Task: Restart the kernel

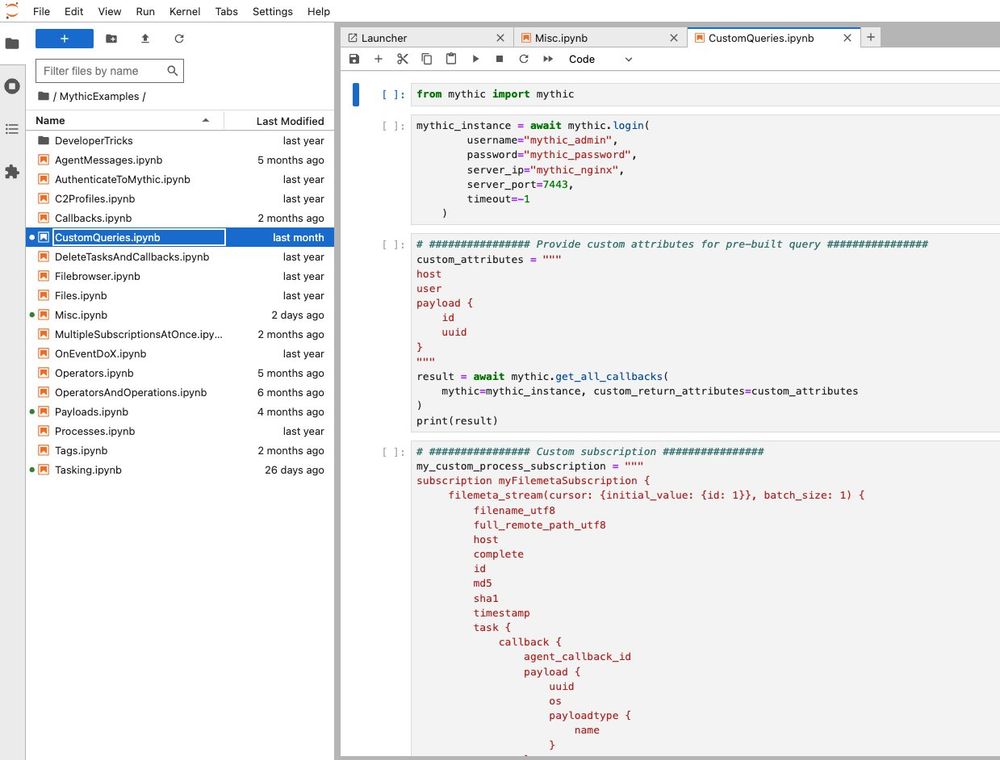Action: coord(524,59)
